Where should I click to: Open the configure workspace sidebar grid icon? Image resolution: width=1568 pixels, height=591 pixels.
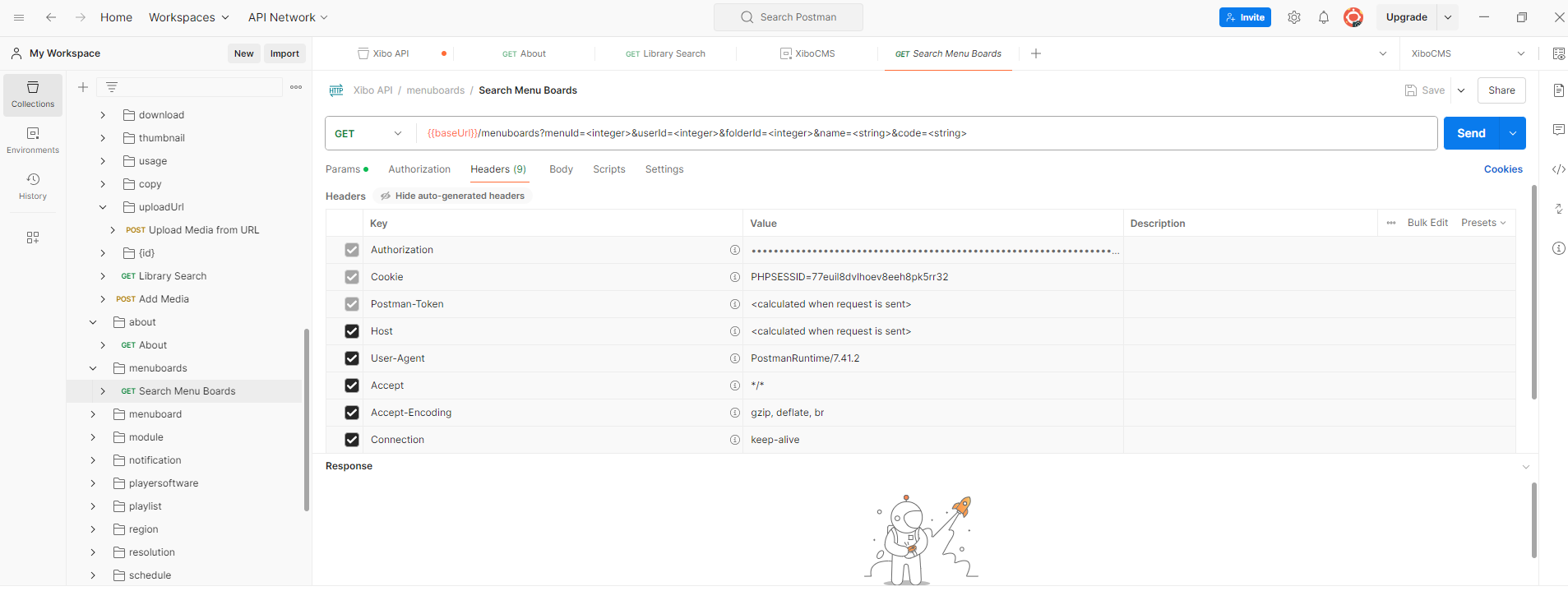[33, 238]
